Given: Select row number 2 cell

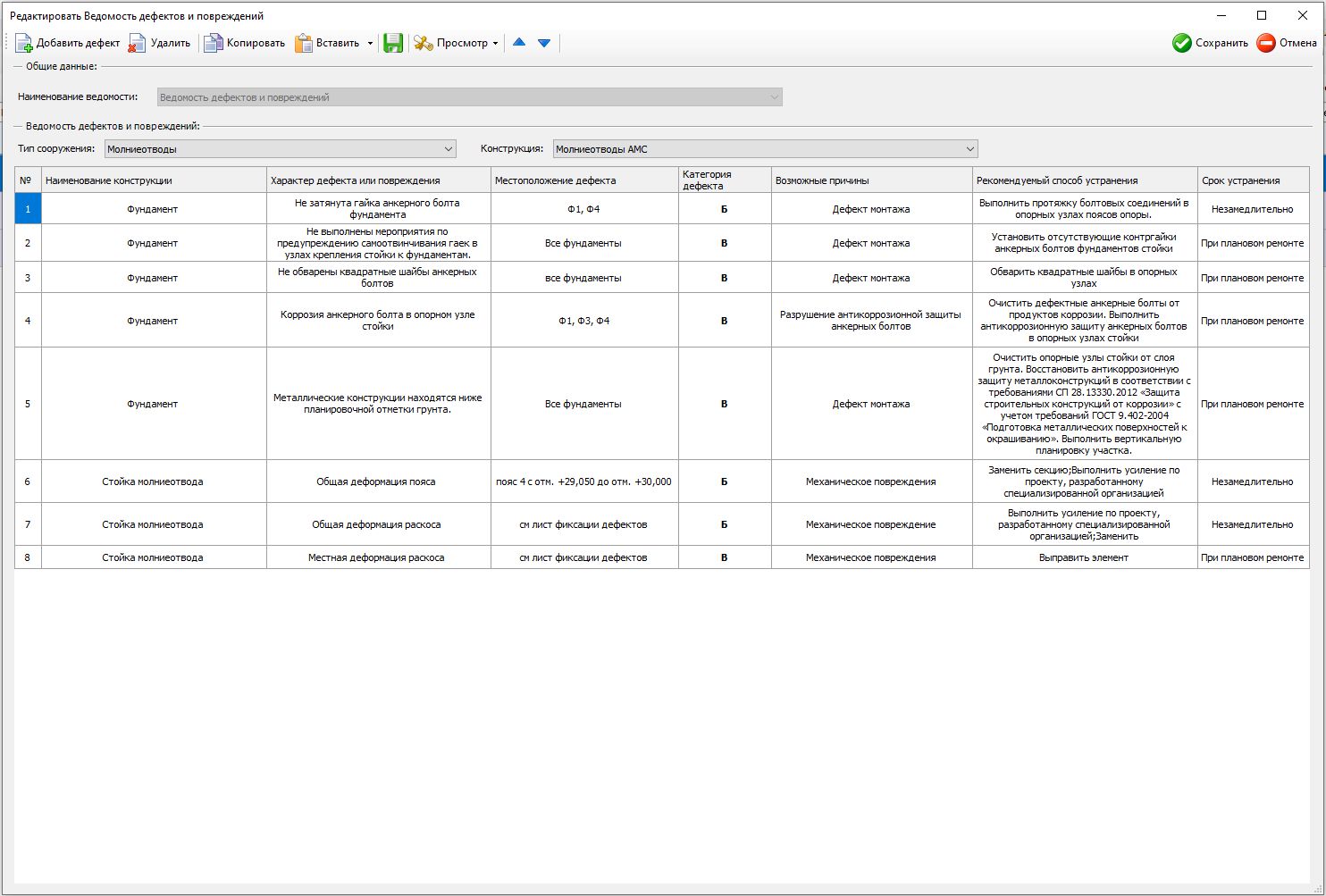Looking at the screenshot, I should [x=28, y=243].
